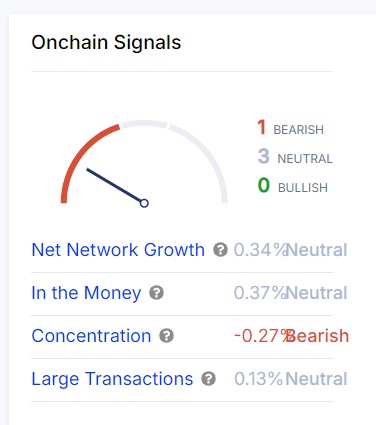The height and width of the screenshot is (425, 376).
Task: Show the help tooltip for In the Money
Action: coord(156,293)
